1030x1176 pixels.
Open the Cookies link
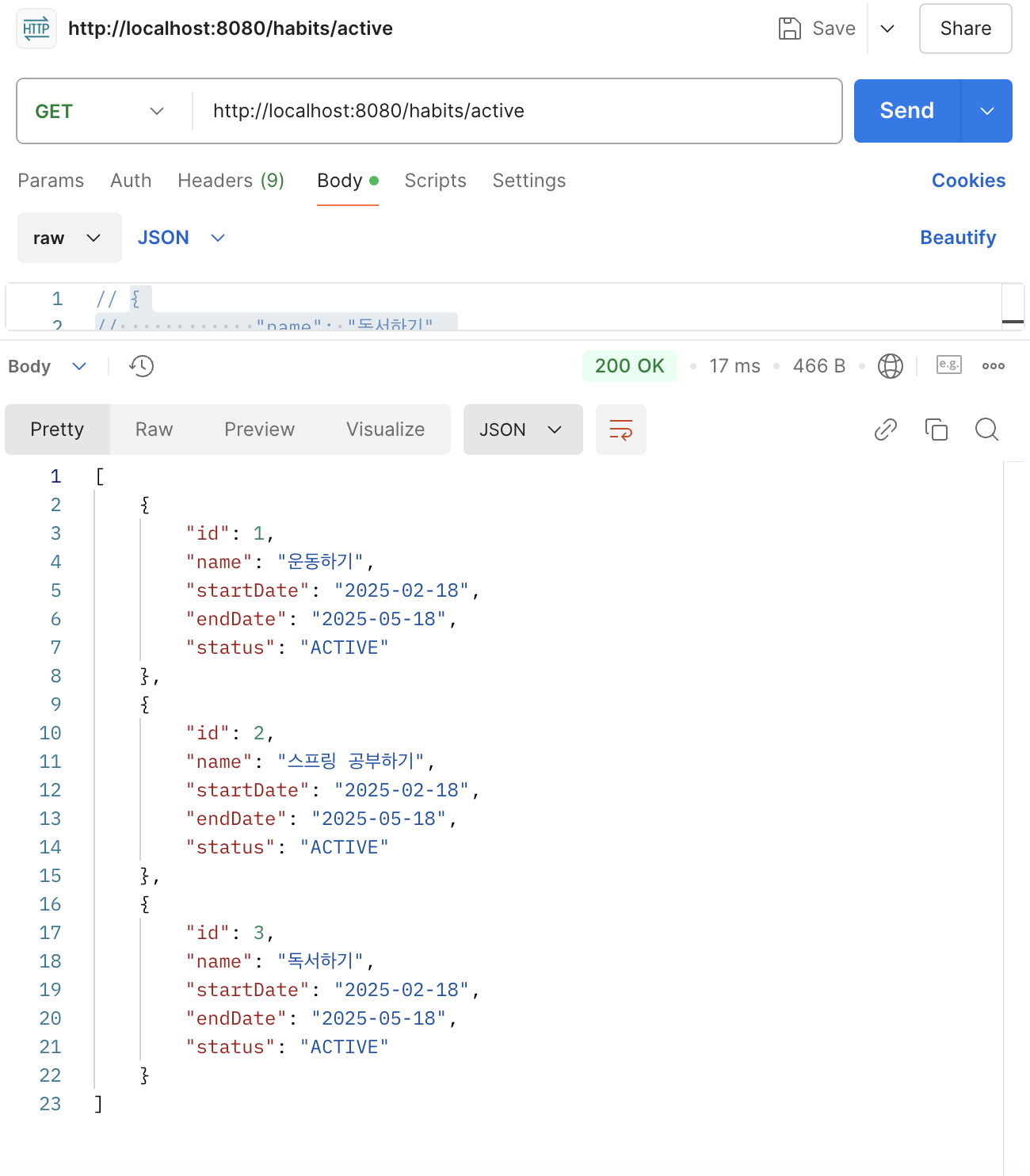point(968,181)
